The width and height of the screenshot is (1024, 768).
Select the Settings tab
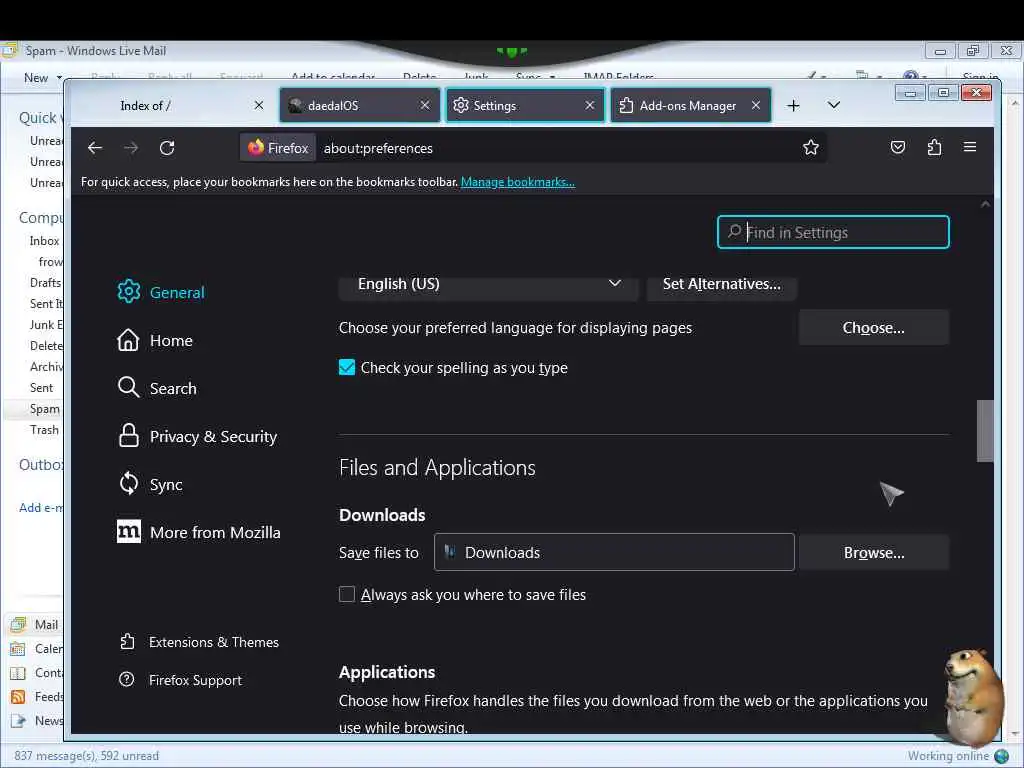(x=525, y=105)
